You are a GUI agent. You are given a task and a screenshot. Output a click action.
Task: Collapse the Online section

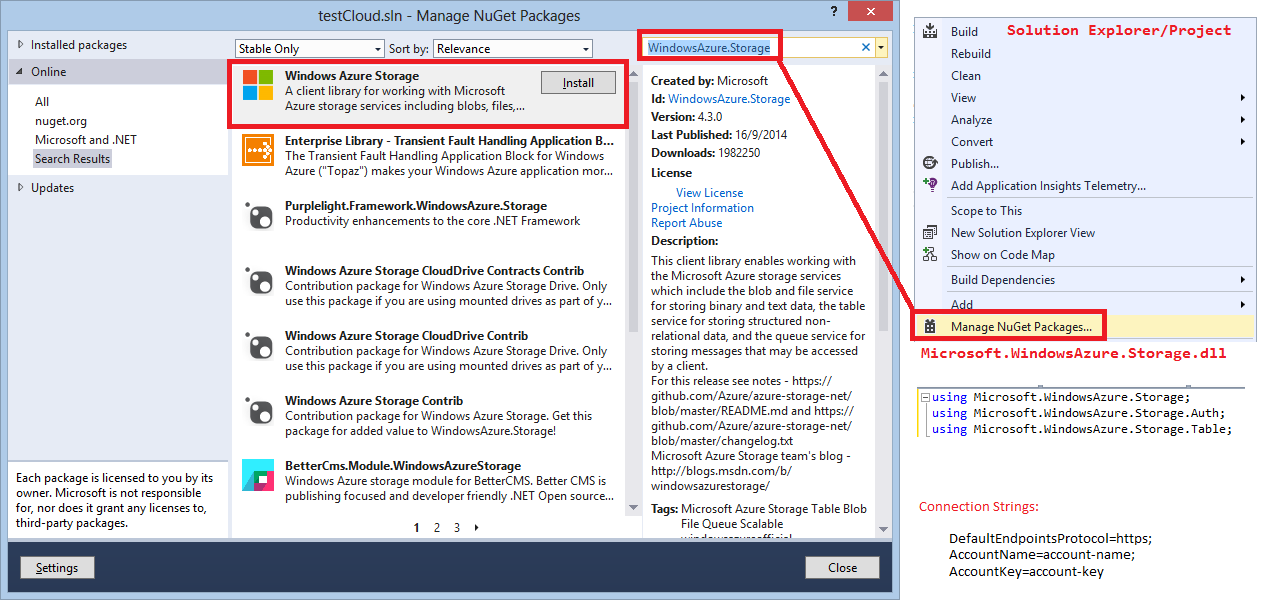point(19,72)
